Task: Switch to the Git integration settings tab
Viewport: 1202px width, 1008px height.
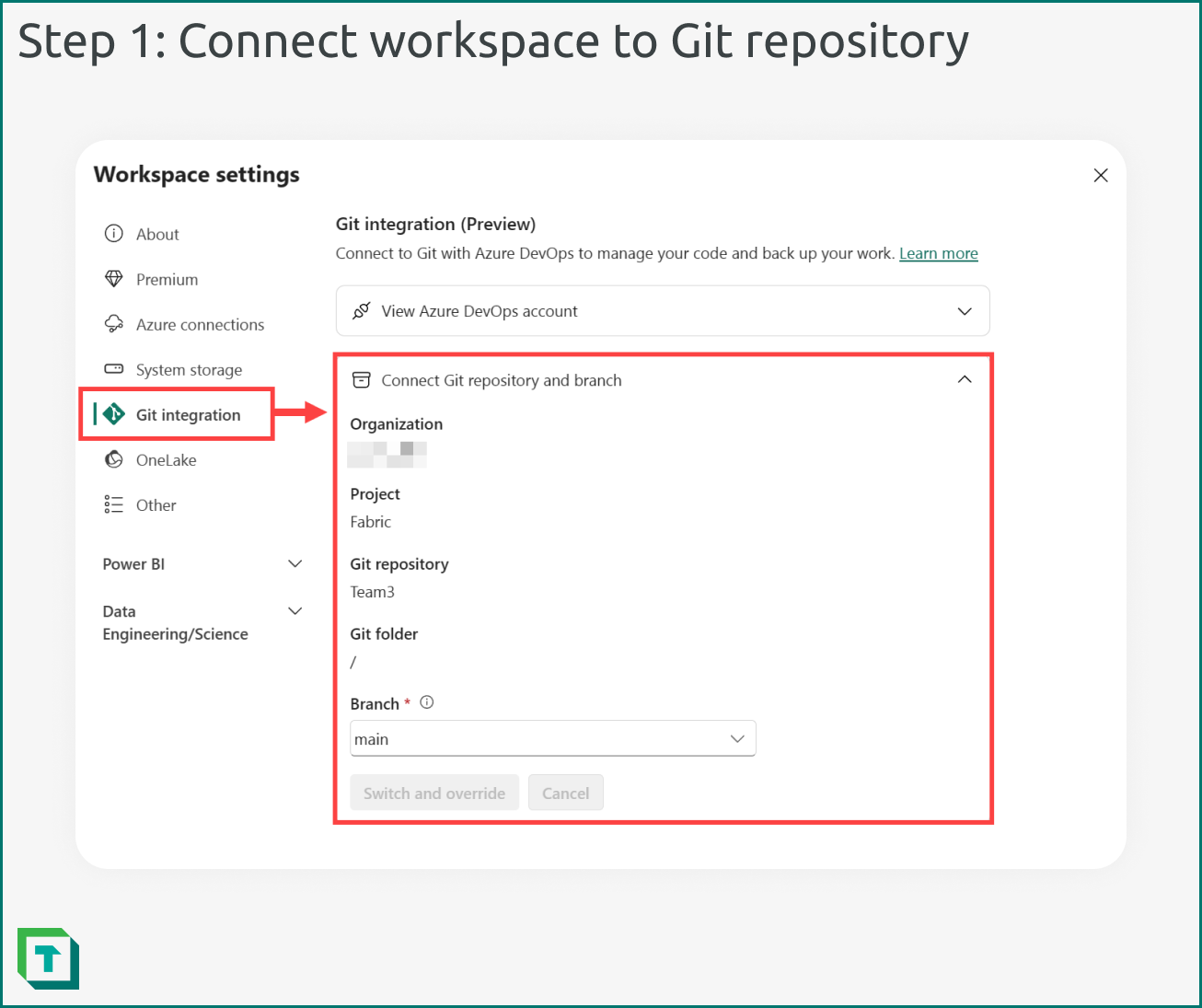Action: pyautogui.click(x=189, y=414)
